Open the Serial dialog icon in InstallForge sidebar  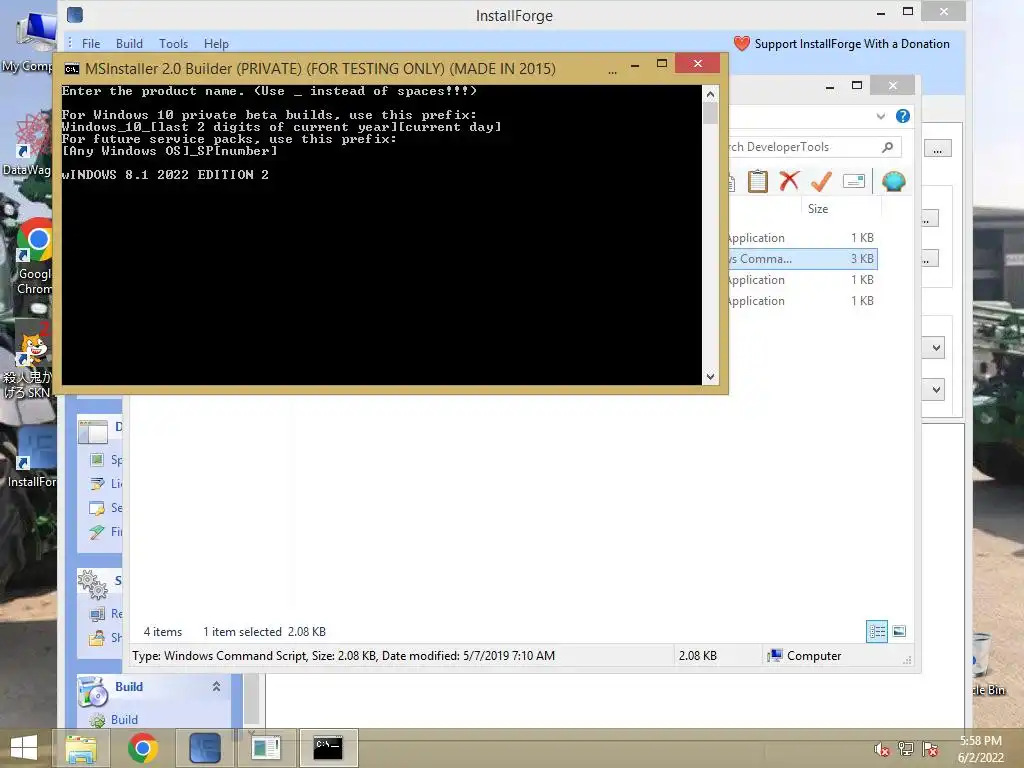tap(97, 507)
